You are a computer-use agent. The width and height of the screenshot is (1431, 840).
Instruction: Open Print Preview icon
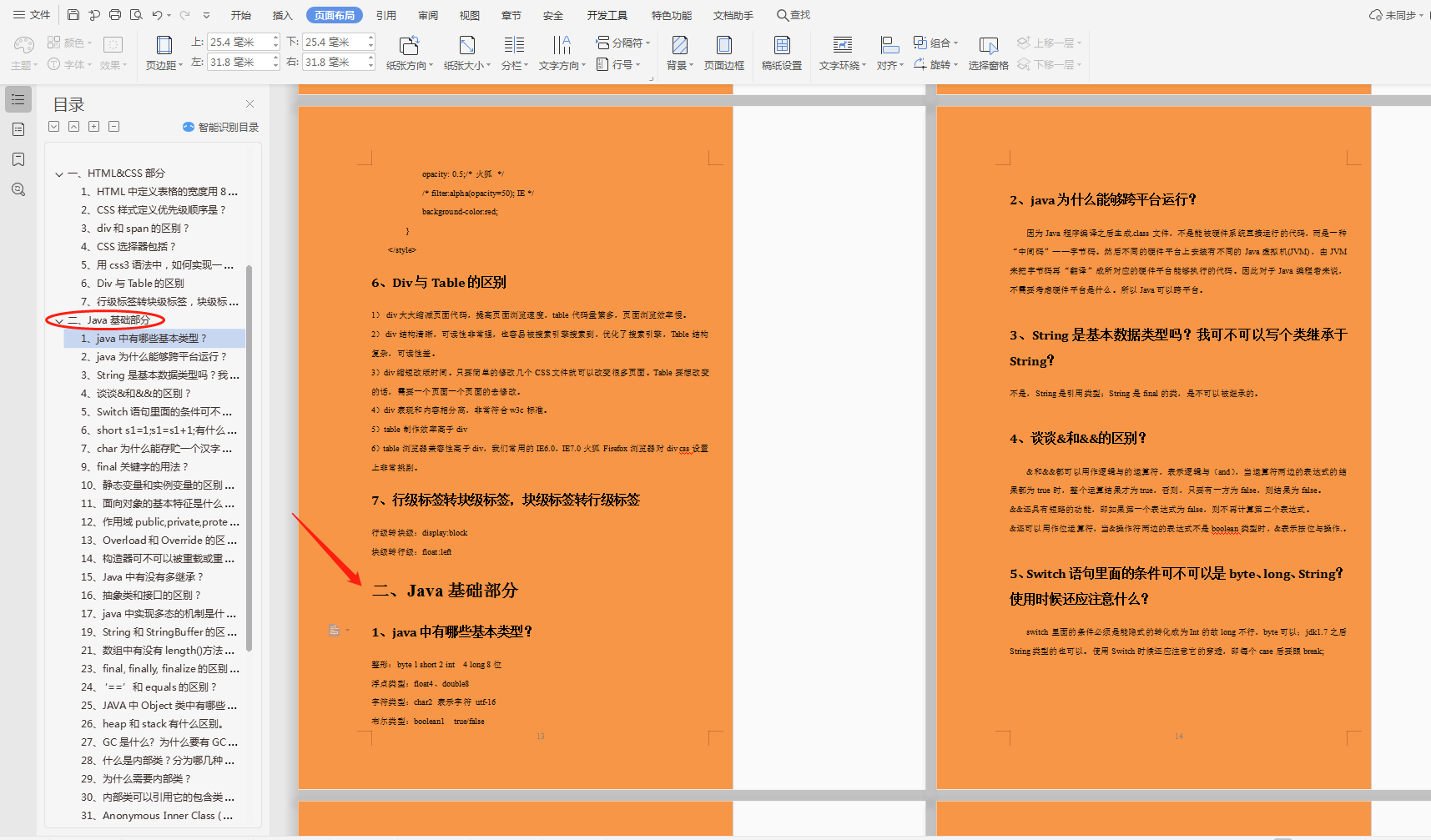136,15
